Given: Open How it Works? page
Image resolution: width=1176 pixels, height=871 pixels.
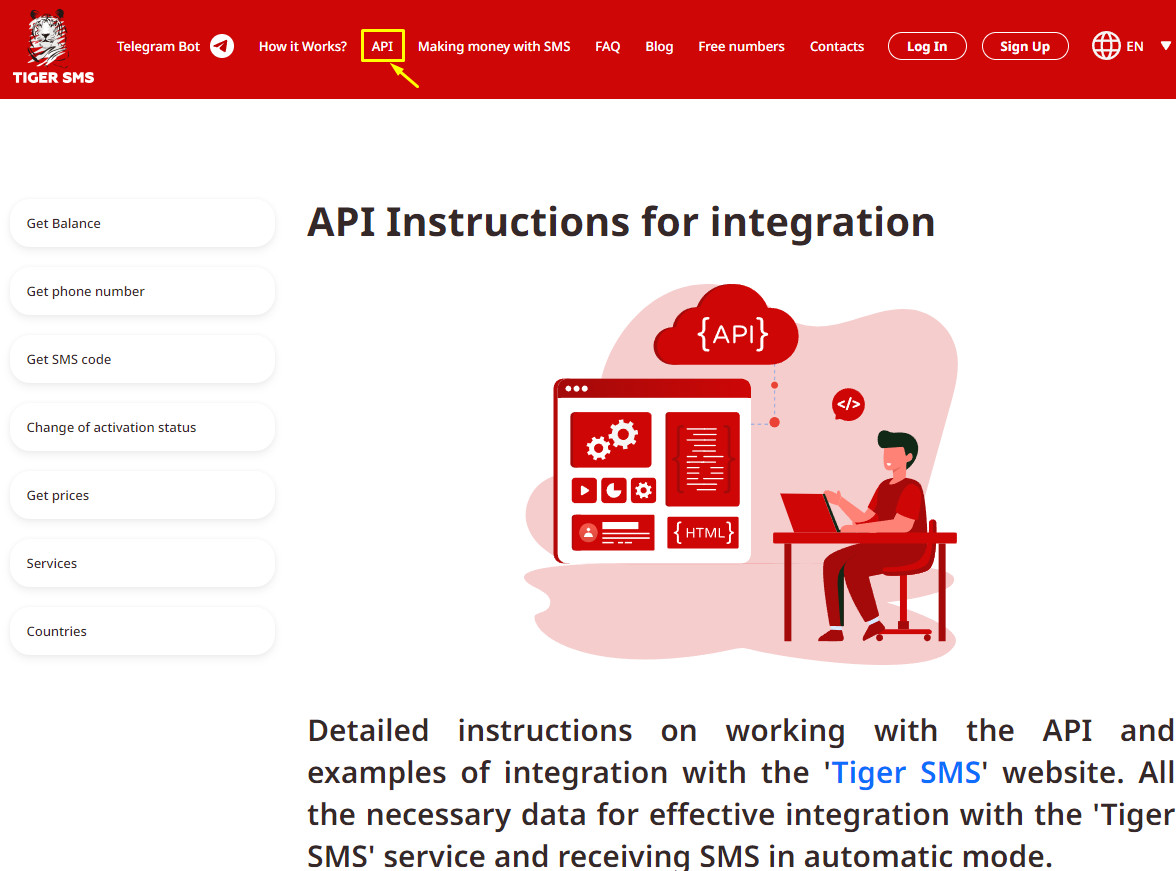Looking at the screenshot, I should 303,47.
